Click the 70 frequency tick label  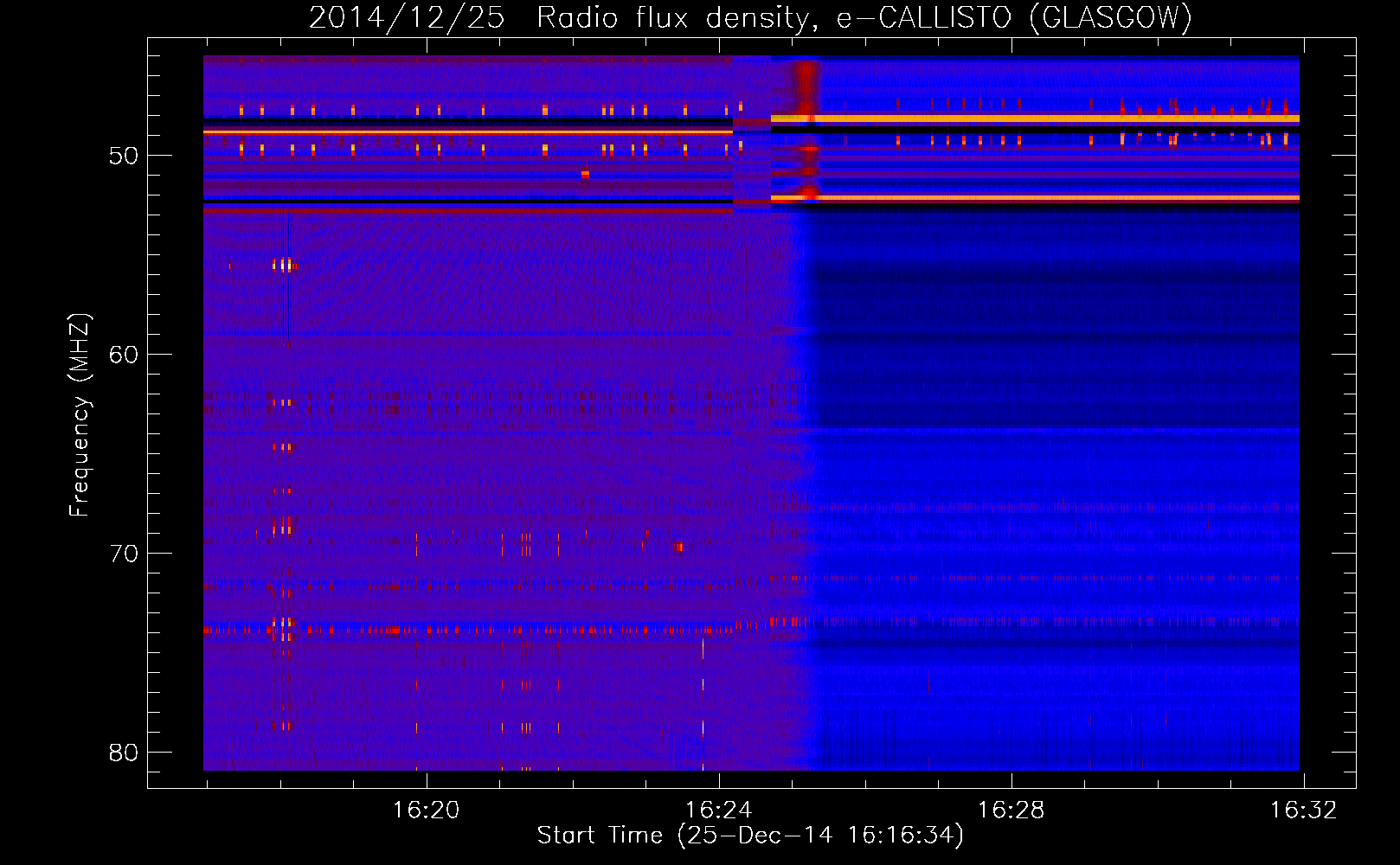(x=124, y=554)
